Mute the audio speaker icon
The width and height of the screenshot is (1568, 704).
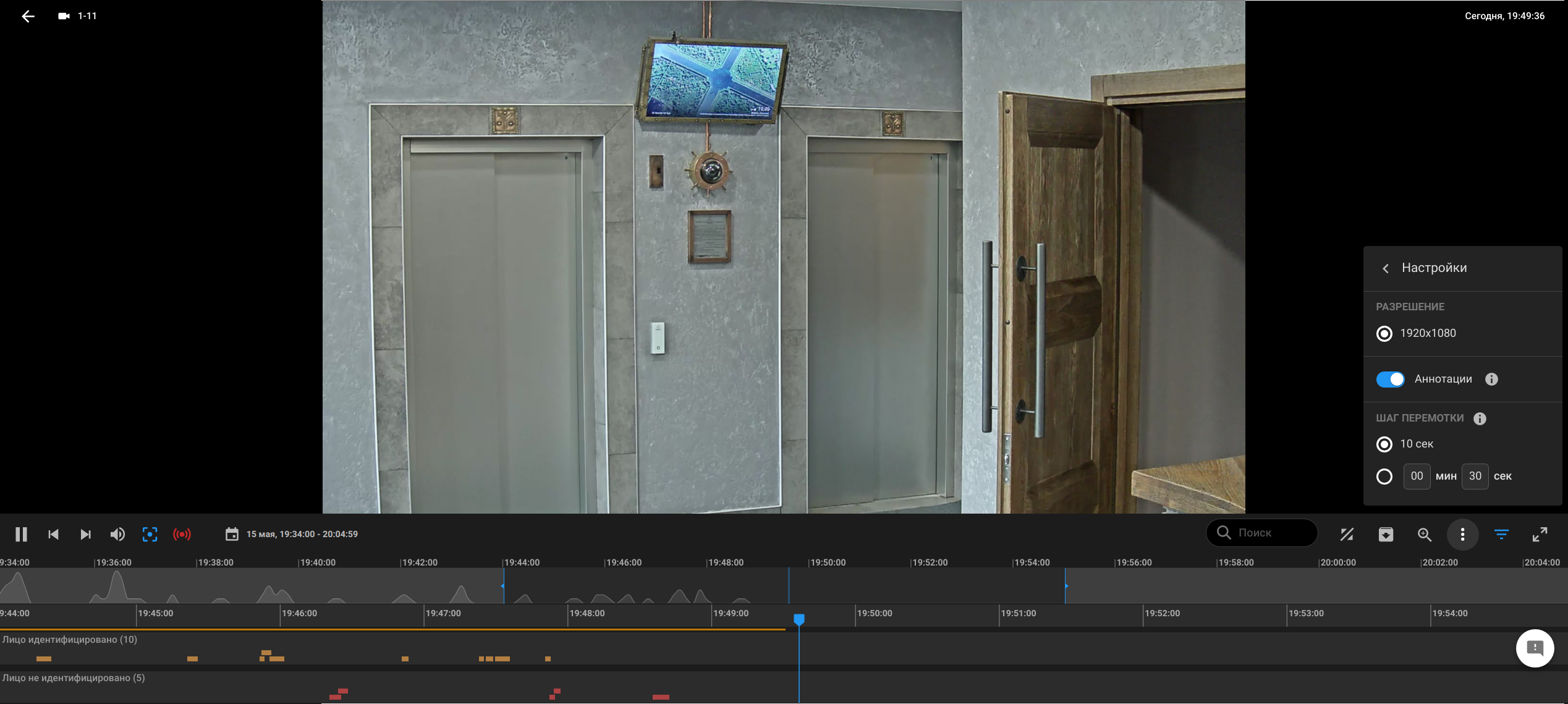click(117, 534)
